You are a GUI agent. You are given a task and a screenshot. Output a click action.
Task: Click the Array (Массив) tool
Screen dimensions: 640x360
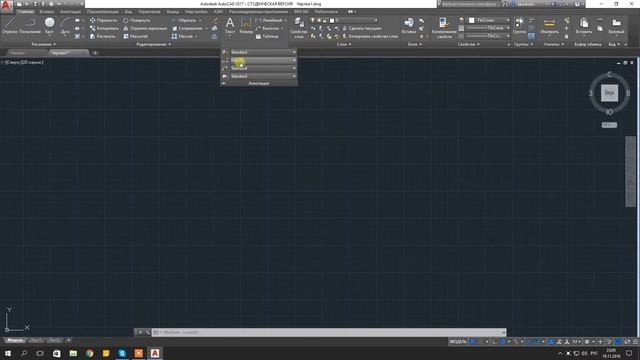(x=182, y=36)
